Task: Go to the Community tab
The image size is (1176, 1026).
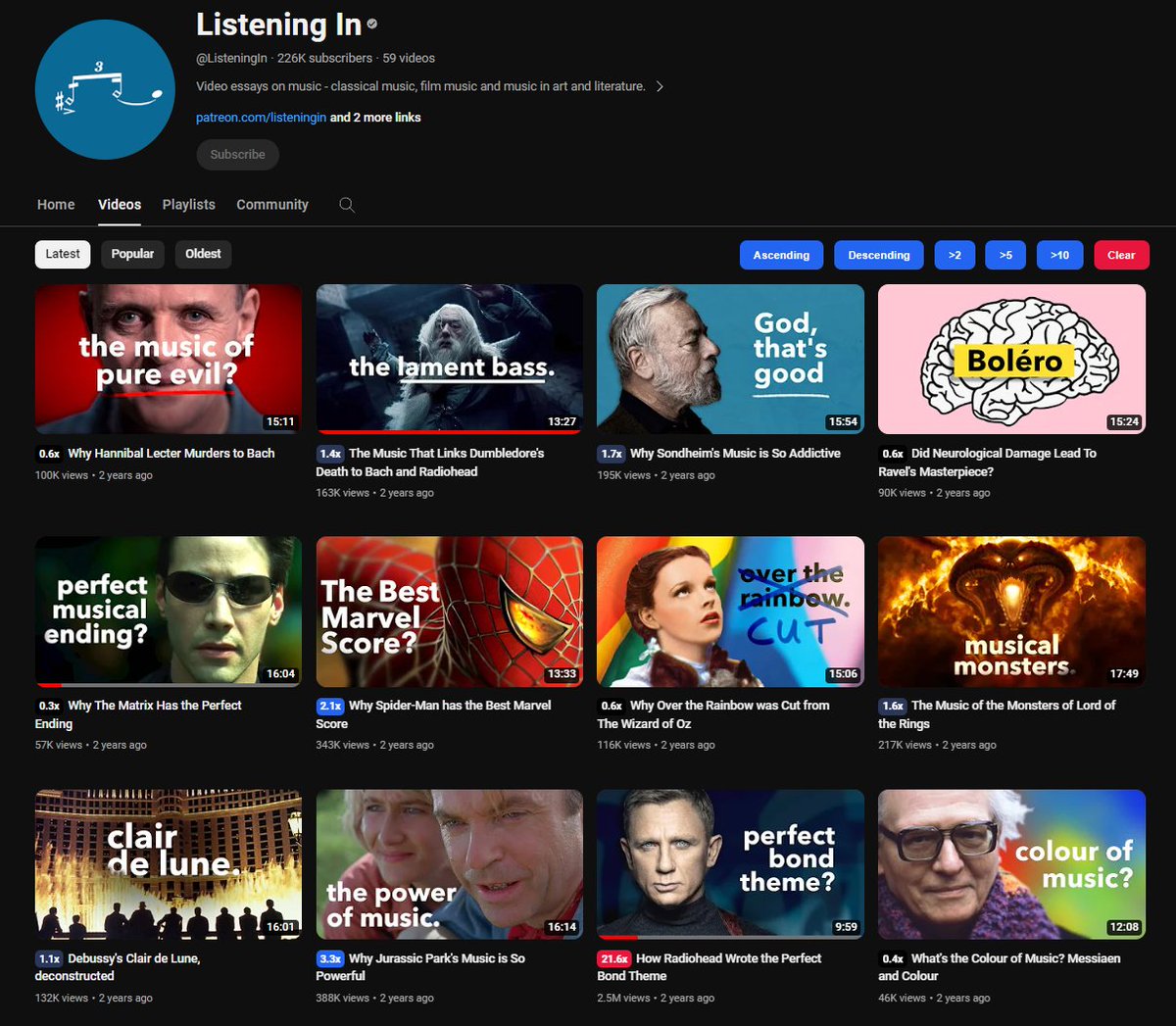Action: (272, 205)
